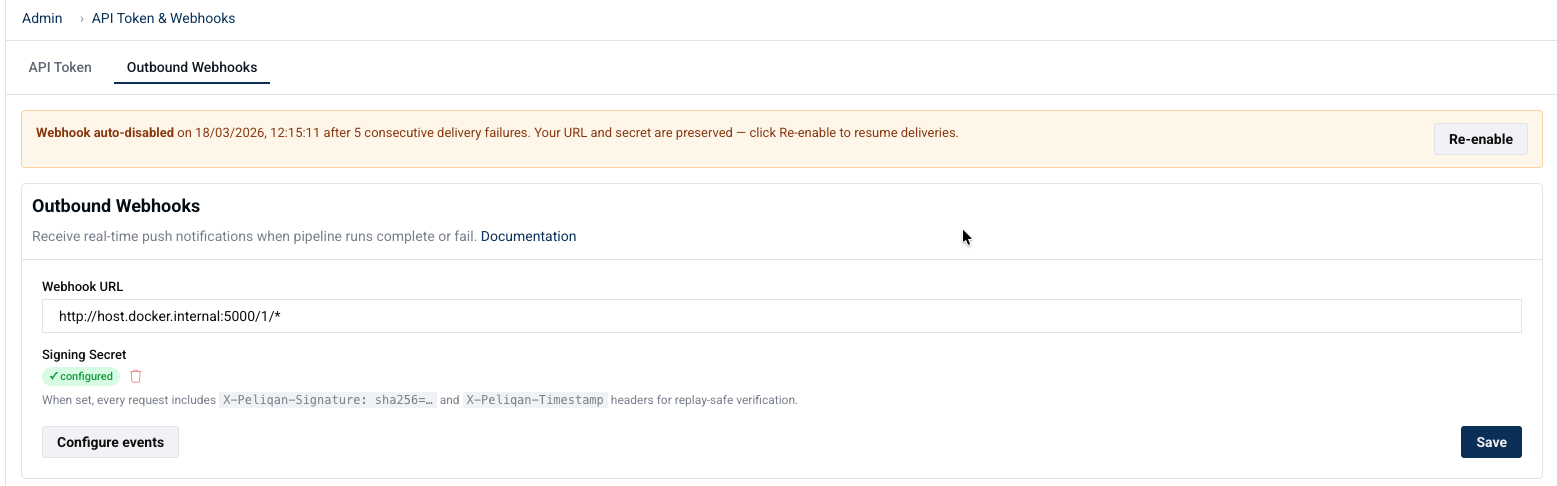Click the real-time push notifications description text
Screen dimensions: 1557x486
254,236
